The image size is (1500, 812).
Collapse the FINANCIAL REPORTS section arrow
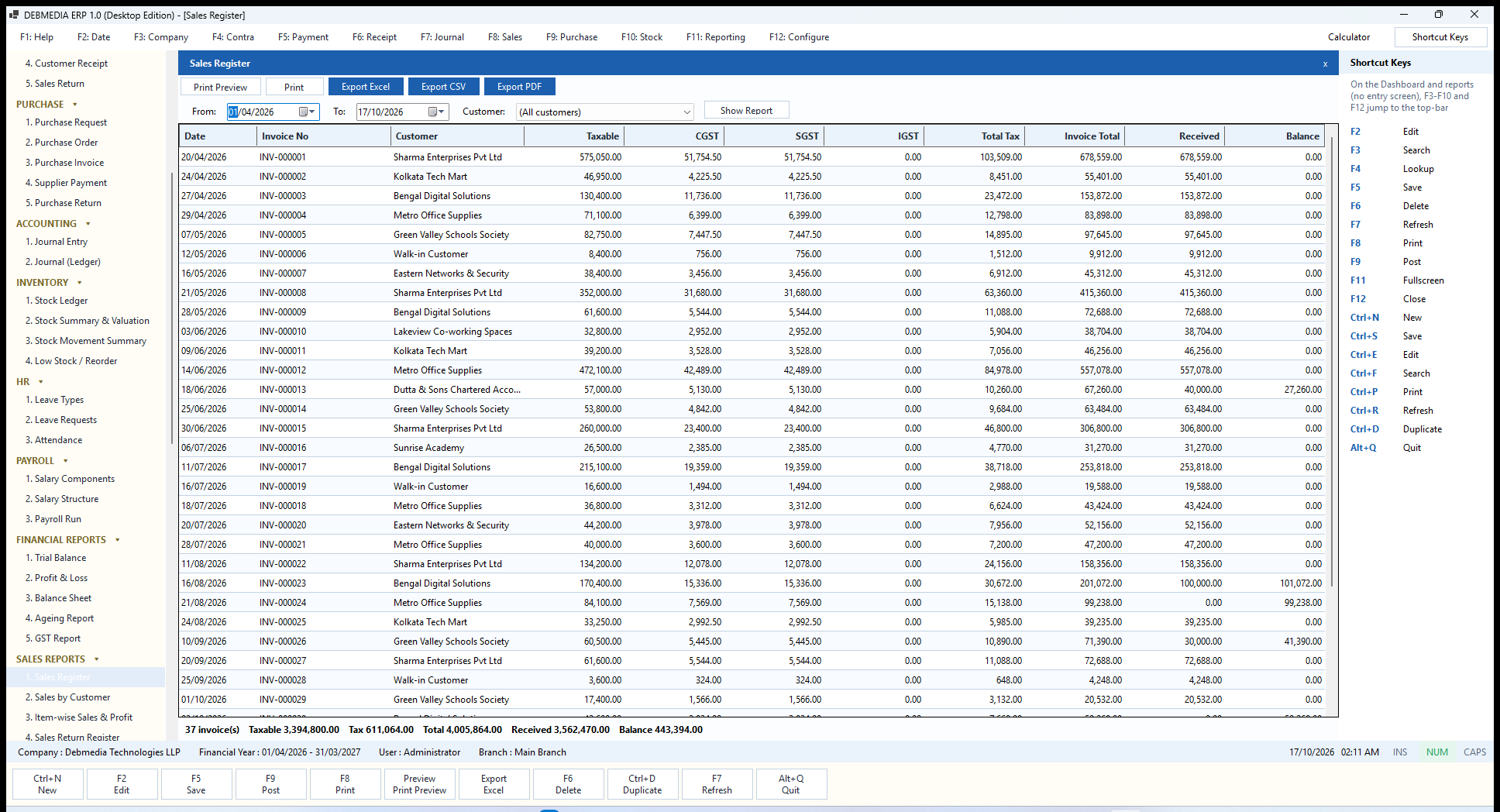117,540
